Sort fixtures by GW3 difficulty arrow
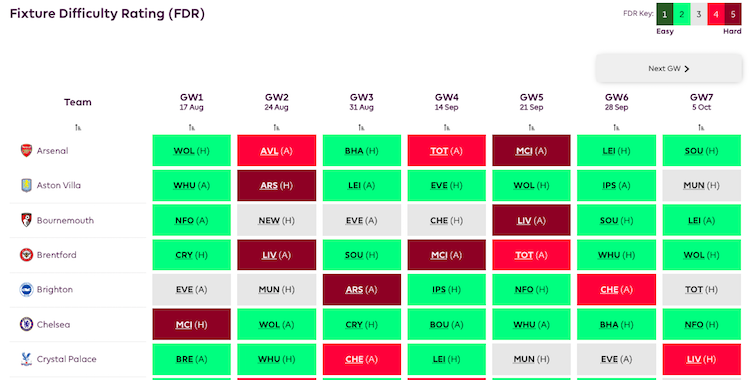 pos(361,127)
